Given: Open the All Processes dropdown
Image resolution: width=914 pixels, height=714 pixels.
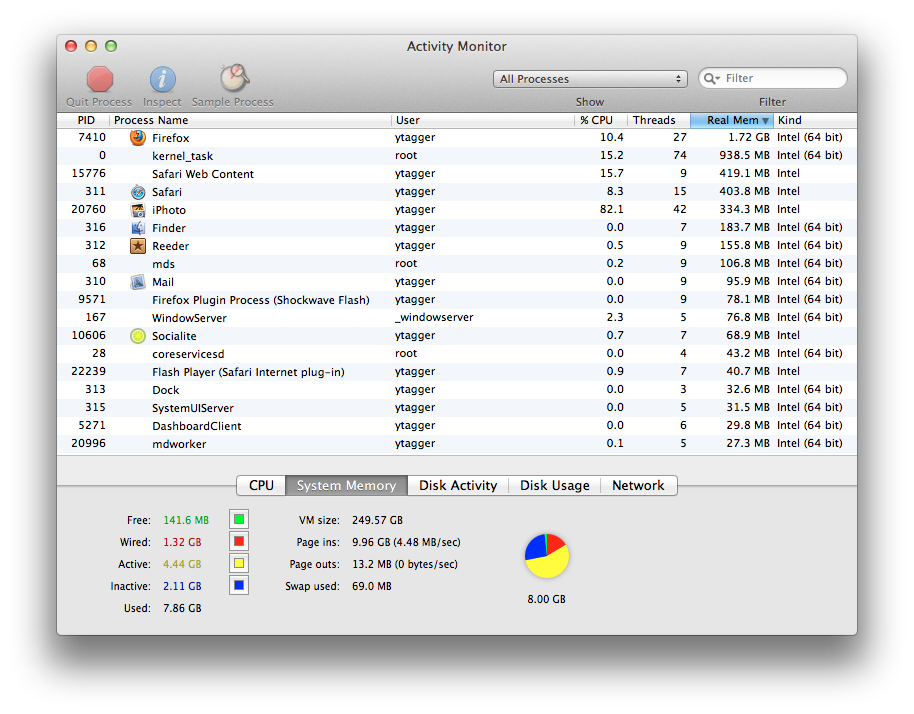Looking at the screenshot, I should 590,79.
